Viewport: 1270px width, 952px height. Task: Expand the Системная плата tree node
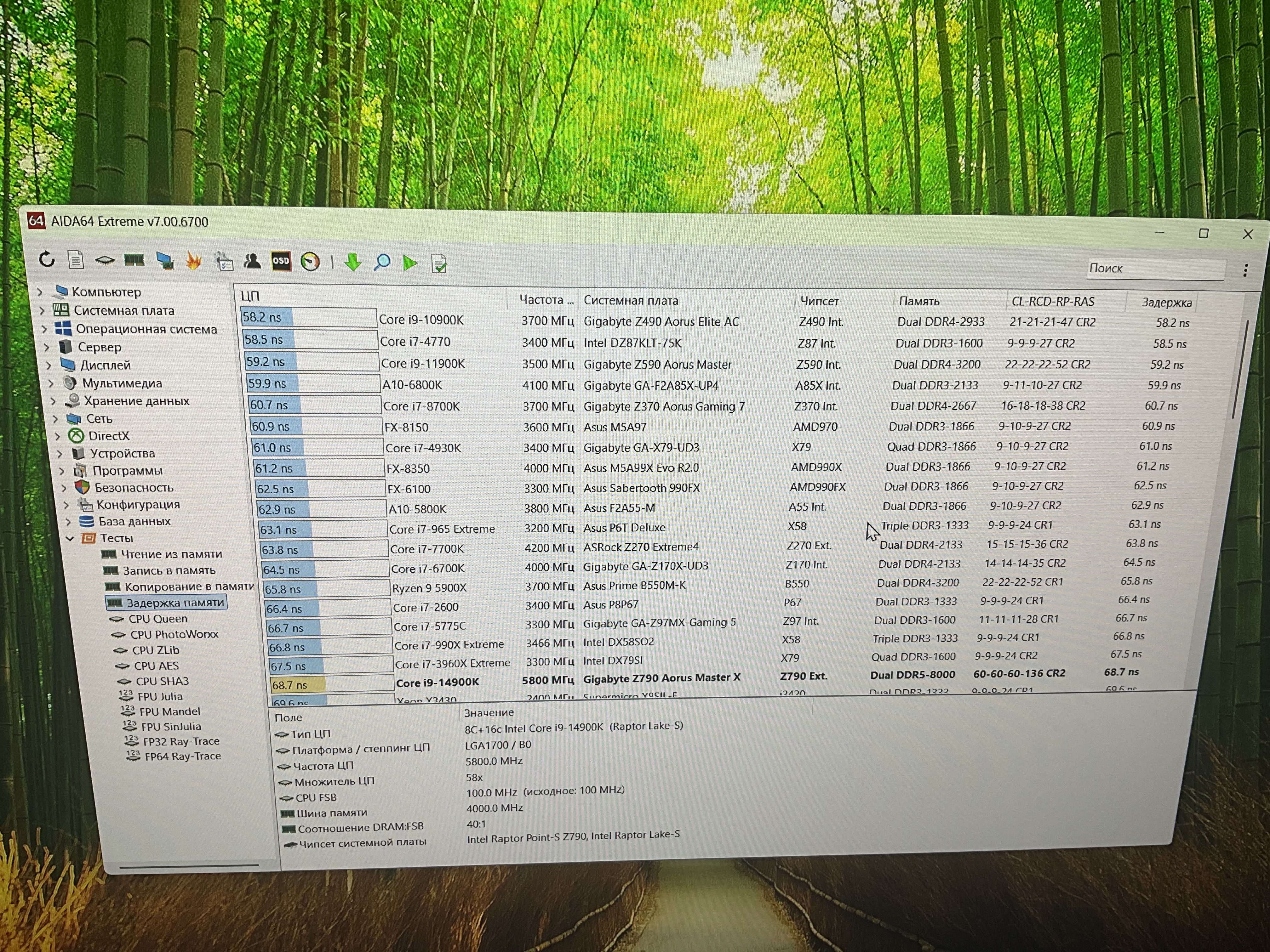pos(43,310)
